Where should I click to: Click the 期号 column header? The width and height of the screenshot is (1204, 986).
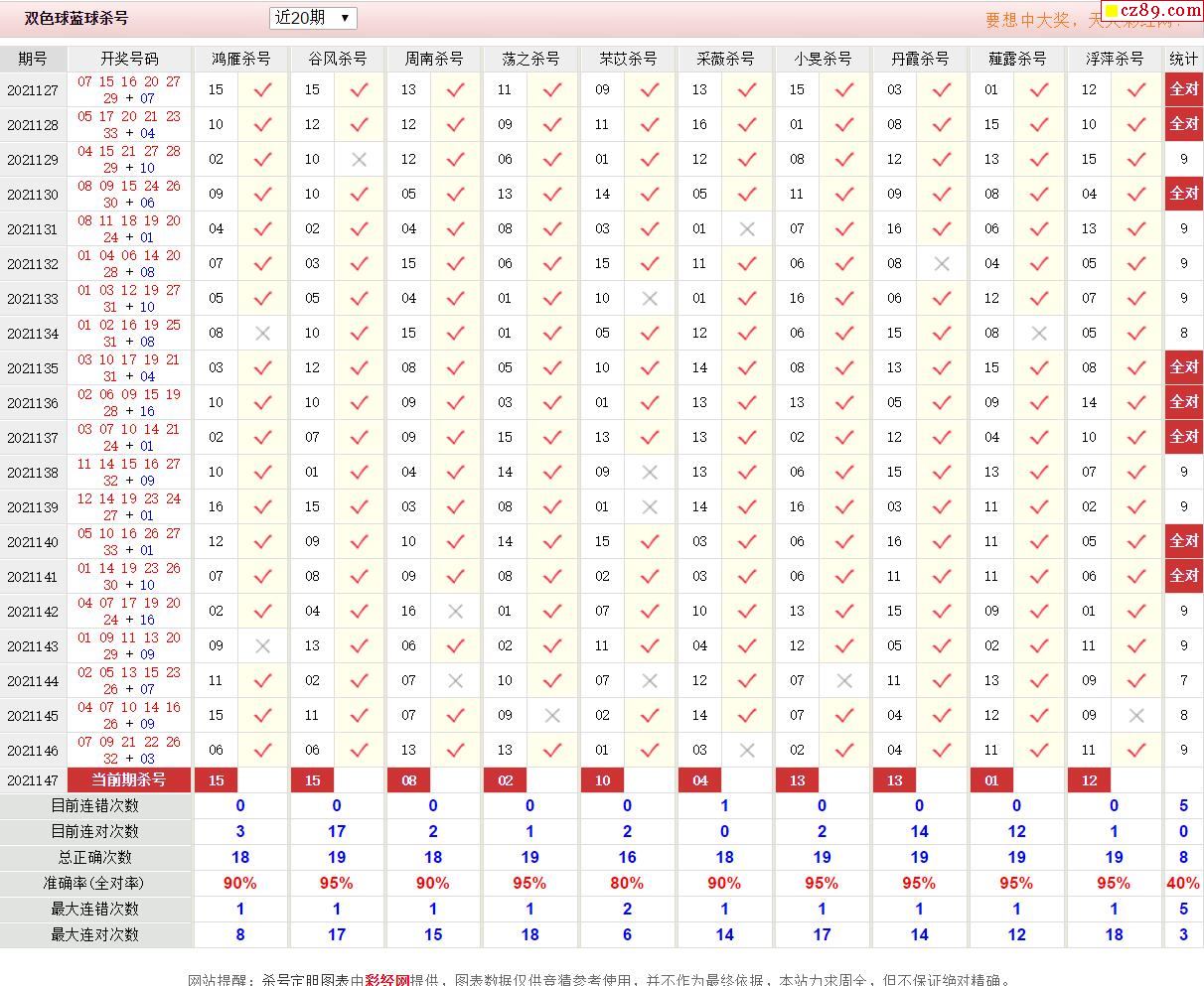pyautogui.click(x=33, y=59)
